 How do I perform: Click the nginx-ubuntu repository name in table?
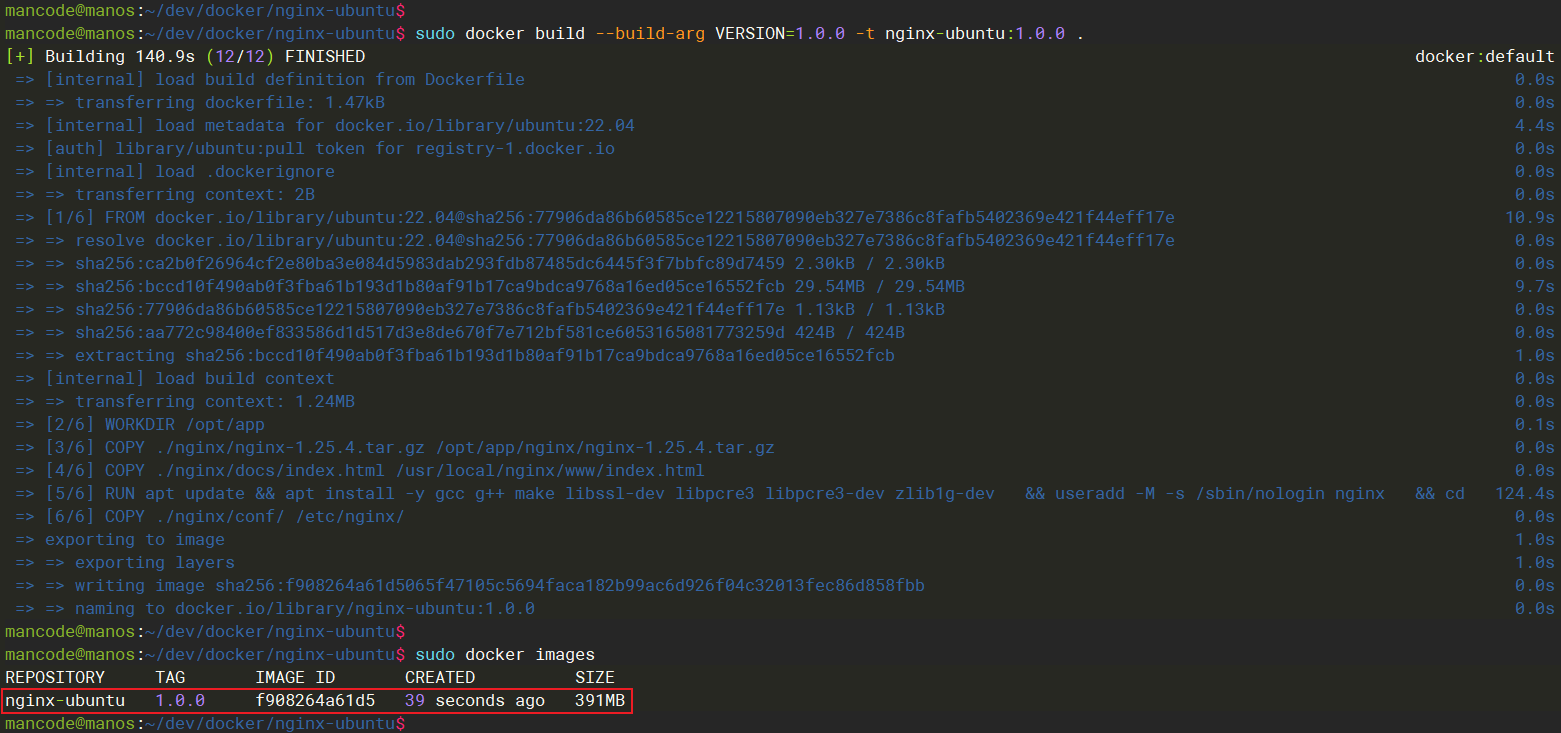pyautogui.click(x=65, y=700)
